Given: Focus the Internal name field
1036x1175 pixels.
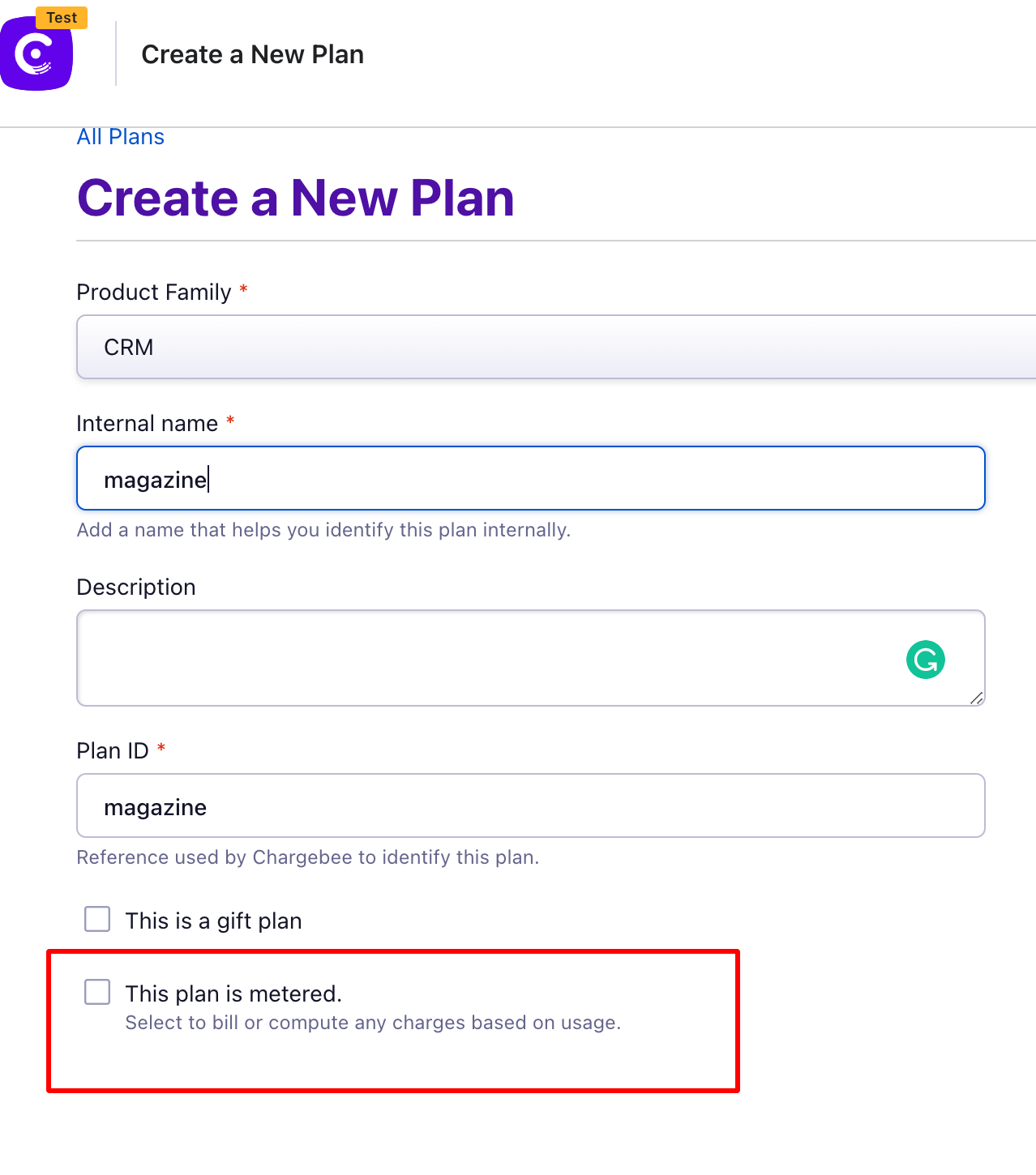Looking at the screenshot, I should click(x=530, y=478).
